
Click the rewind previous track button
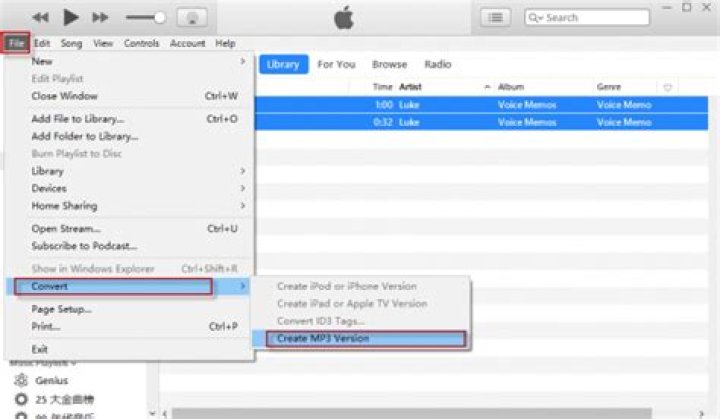coord(40,18)
